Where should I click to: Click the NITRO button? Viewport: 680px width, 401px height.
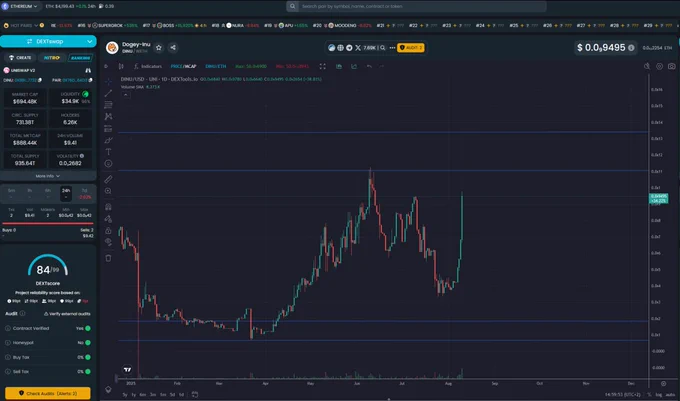[x=52, y=58]
